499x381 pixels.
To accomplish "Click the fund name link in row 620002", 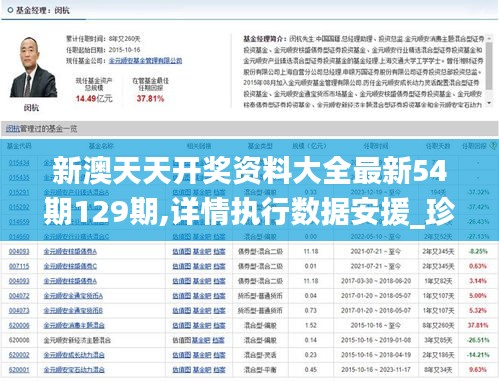I will tap(74, 355).
